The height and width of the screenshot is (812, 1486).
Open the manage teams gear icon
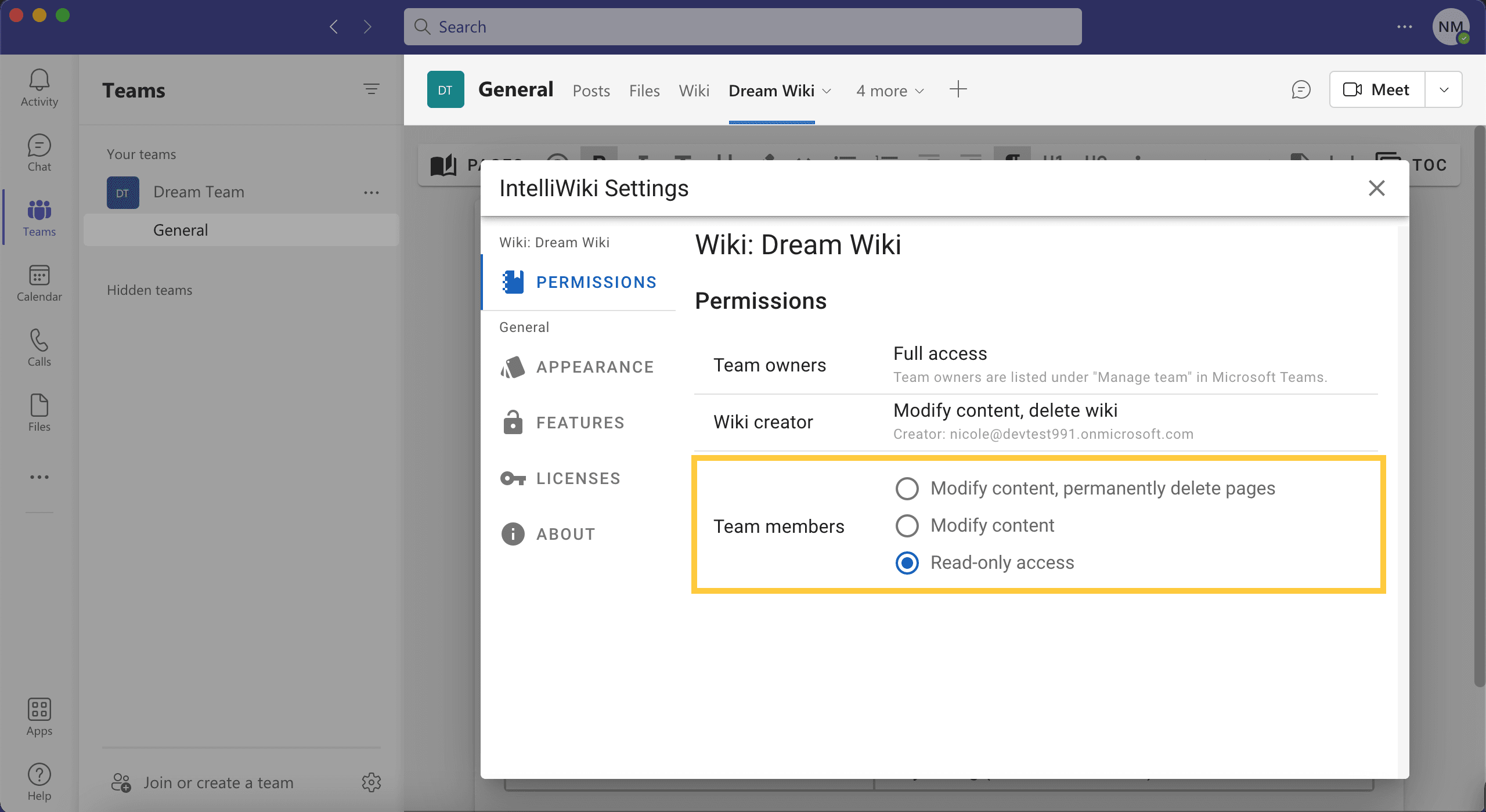click(371, 782)
